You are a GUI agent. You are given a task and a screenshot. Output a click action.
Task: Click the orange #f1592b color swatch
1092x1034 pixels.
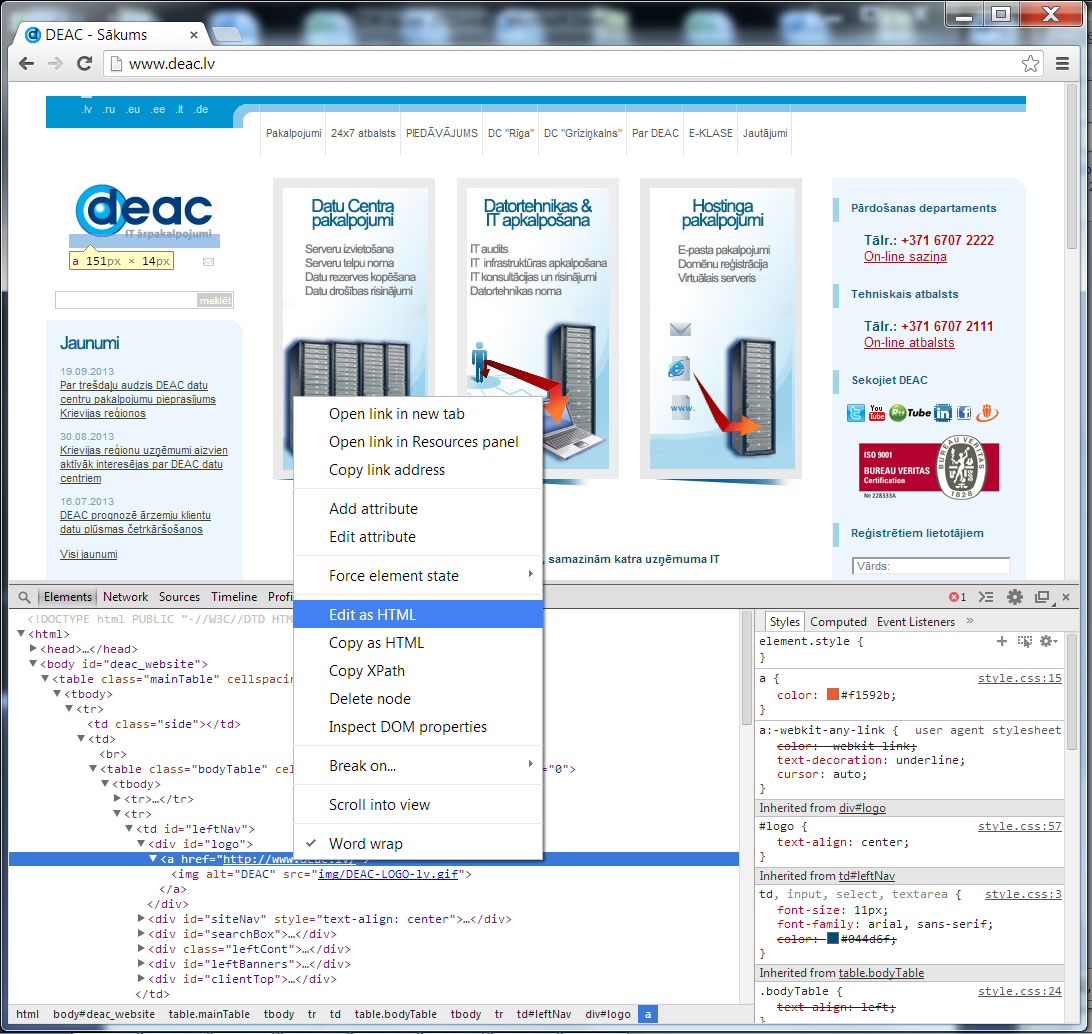tap(833, 695)
